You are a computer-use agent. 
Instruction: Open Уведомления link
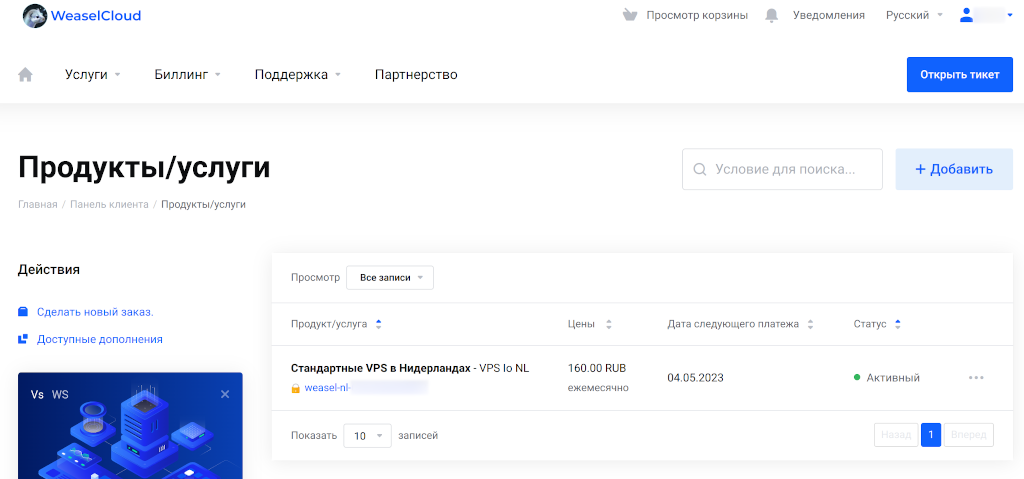[829, 15]
